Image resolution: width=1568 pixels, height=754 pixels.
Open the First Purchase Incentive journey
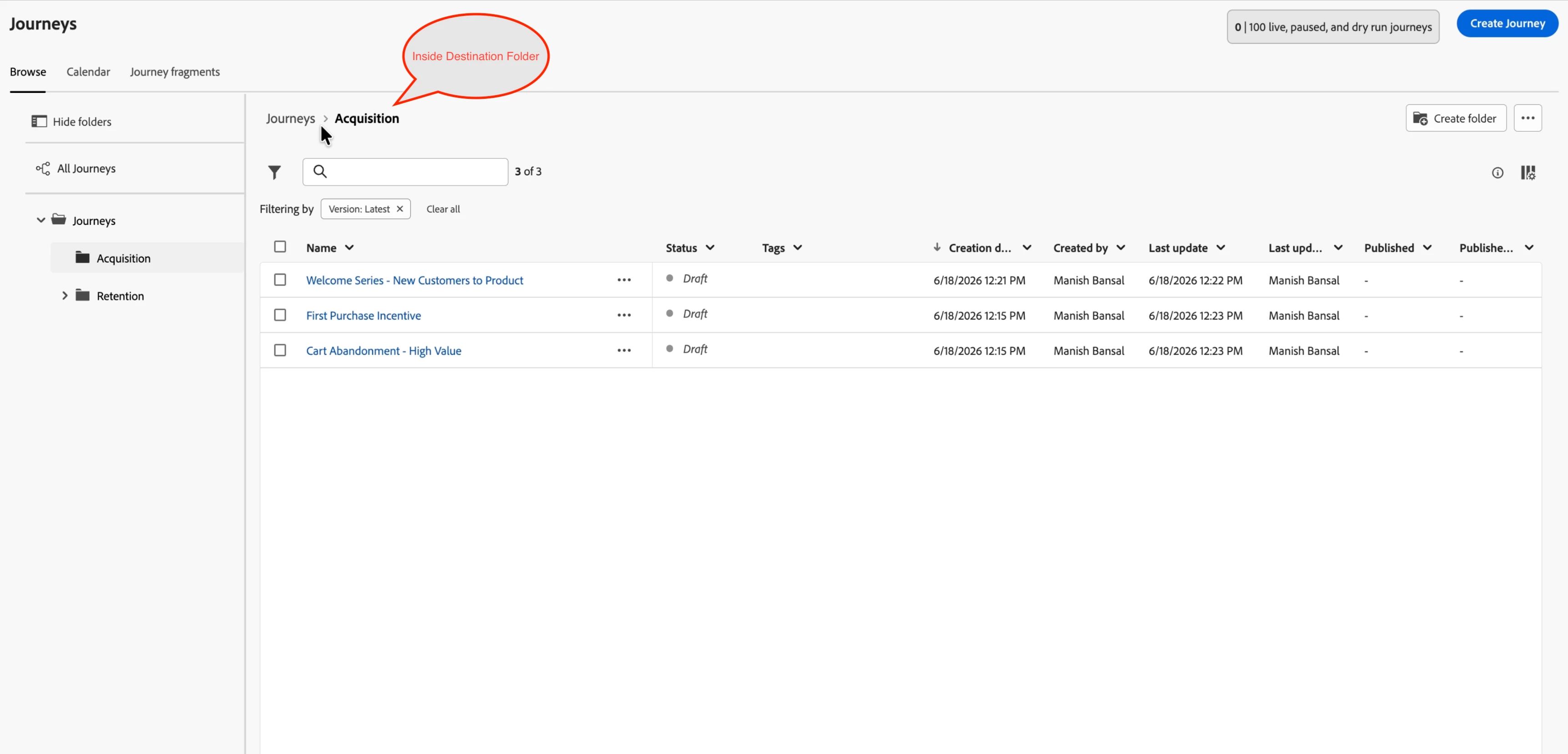click(x=364, y=315)
